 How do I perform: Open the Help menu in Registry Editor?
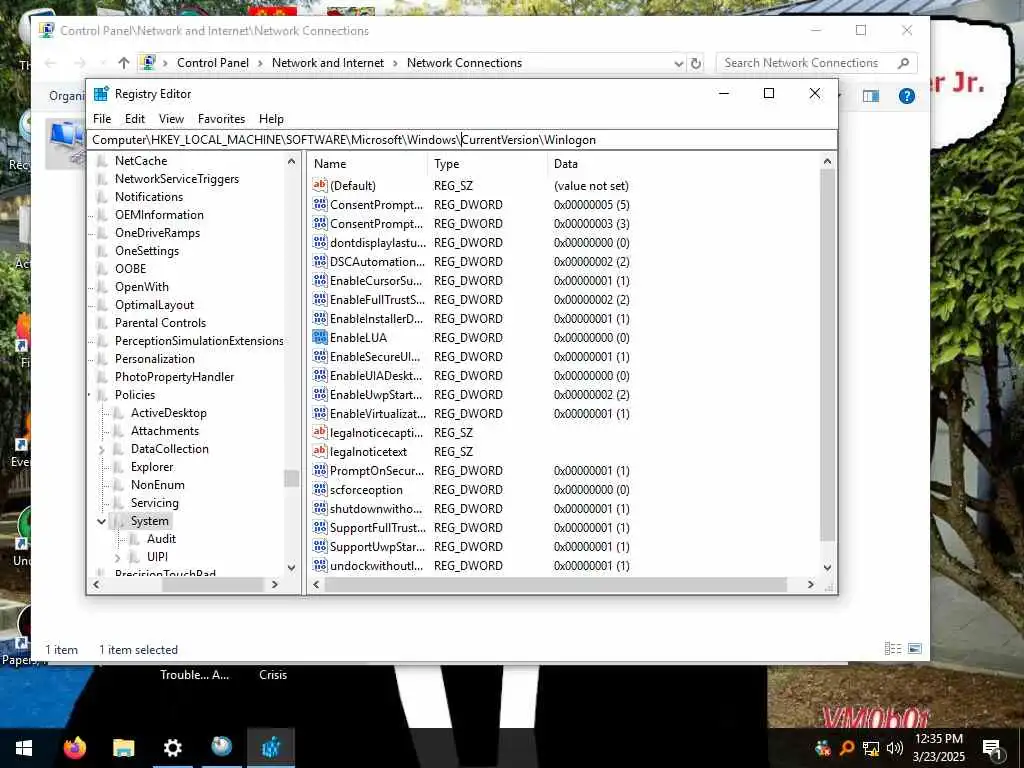271,119
